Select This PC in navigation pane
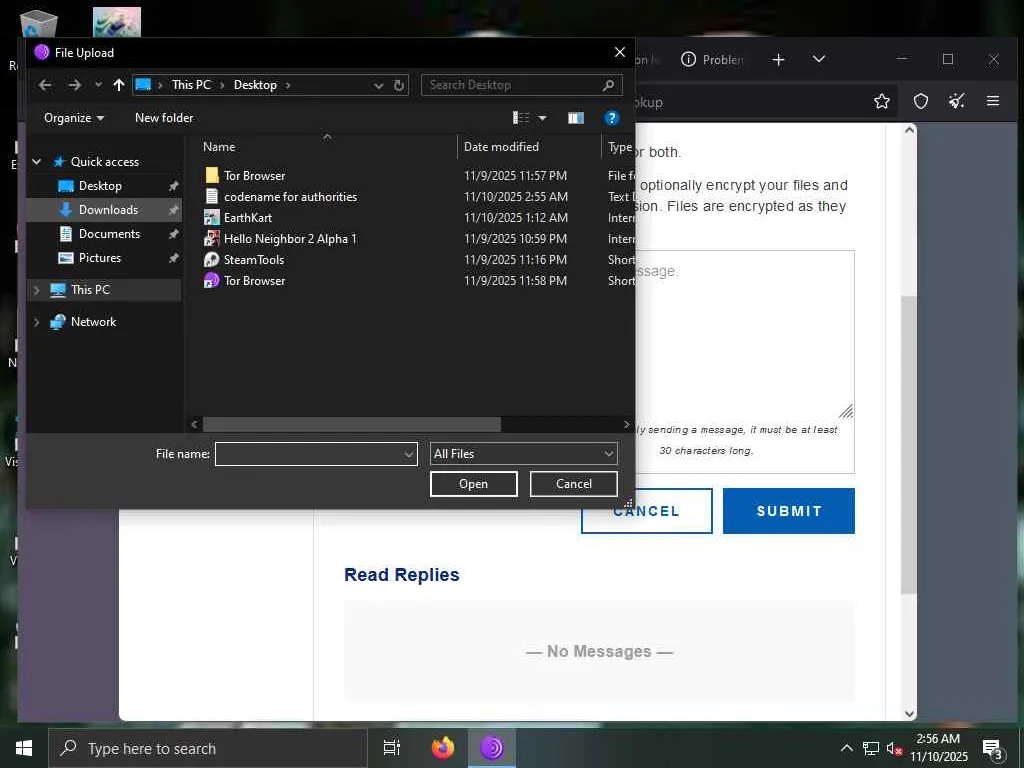The width and height of the screenshot is (1024, 768). (x=90, y=290)
